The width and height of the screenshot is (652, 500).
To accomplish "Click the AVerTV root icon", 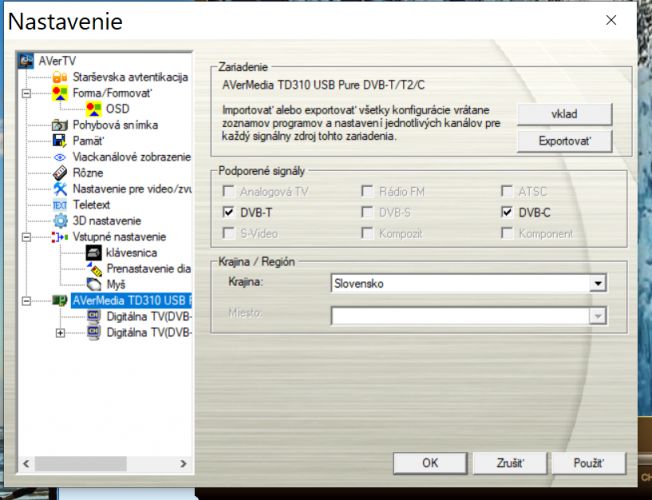I will coord(26,61).
